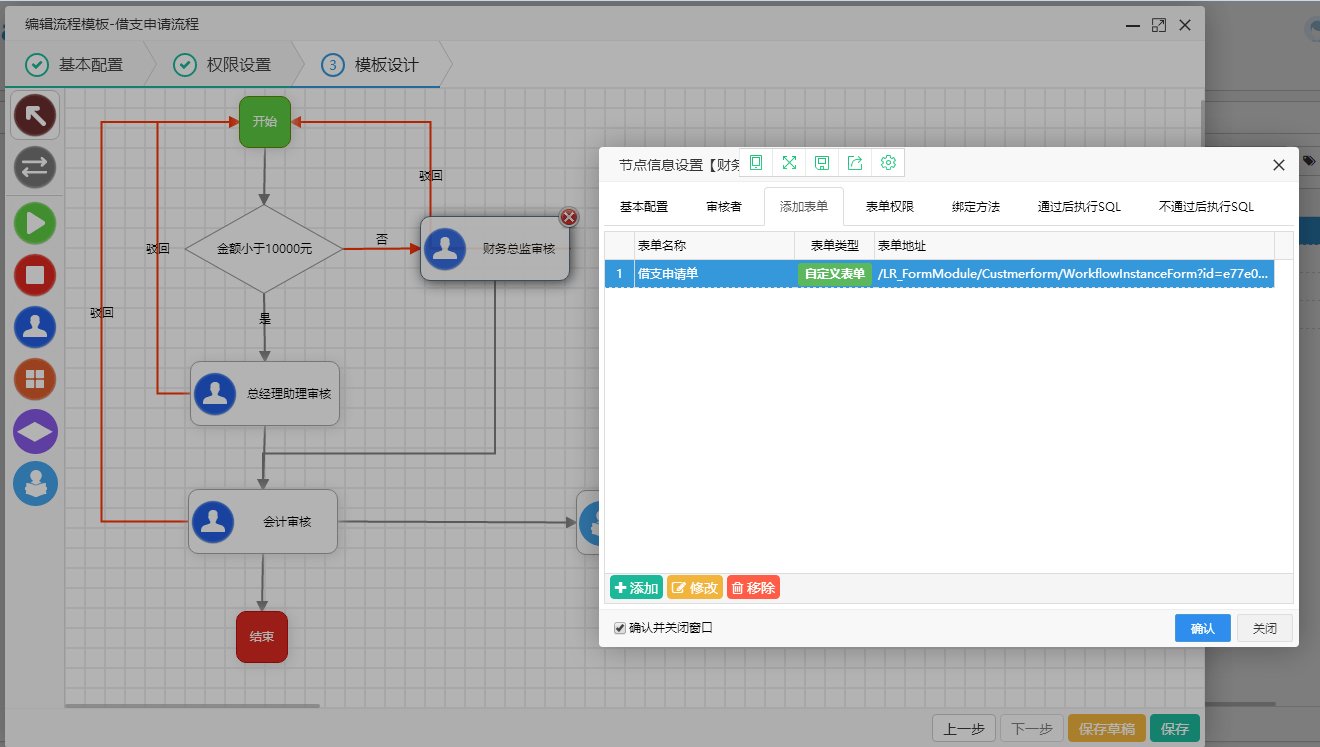The height and width of the screenshot is (747, 1320).
Task: Pick the red end node tool
Action: (35, 275)
